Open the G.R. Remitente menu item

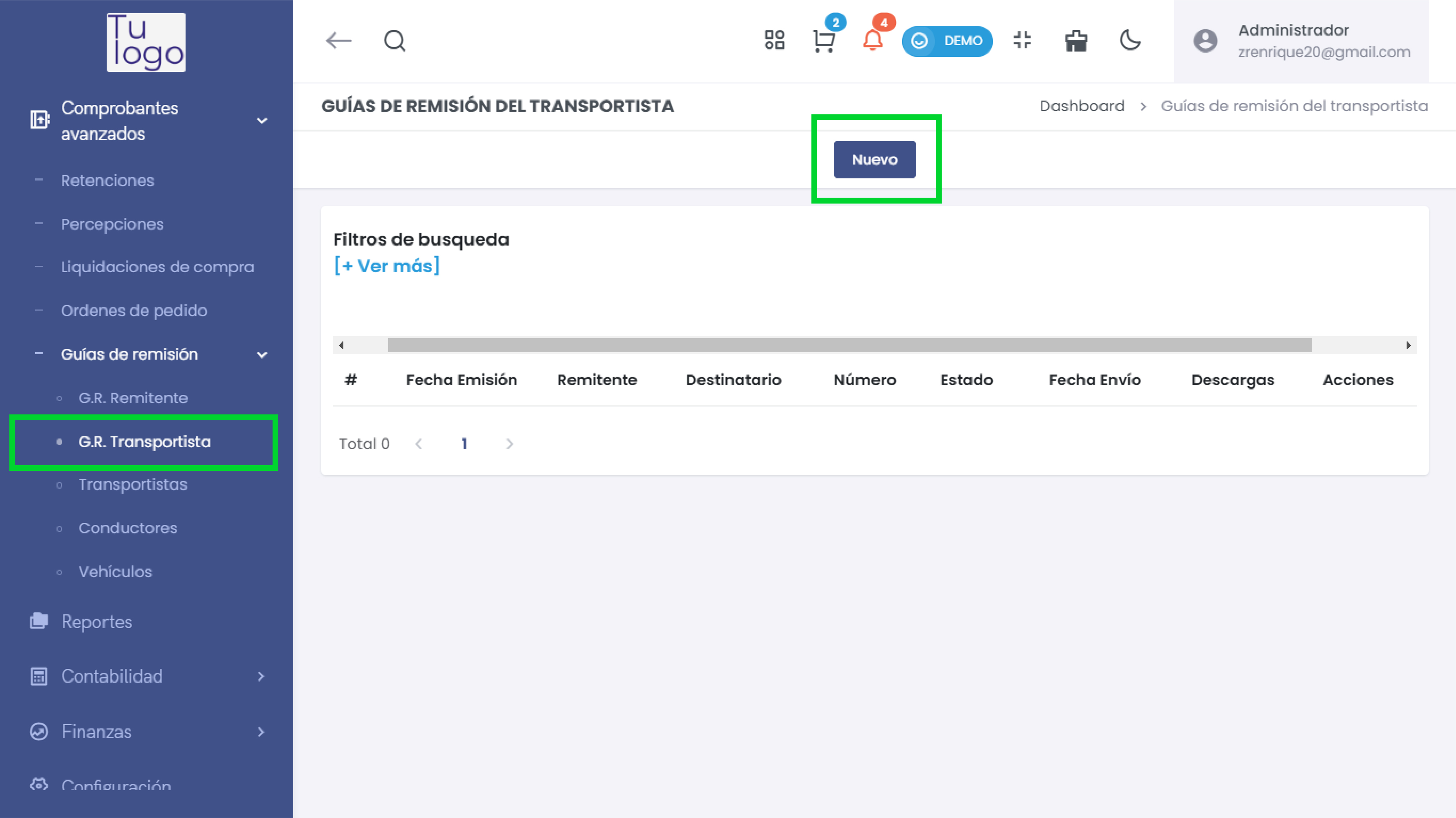click(x=133, y=398)
